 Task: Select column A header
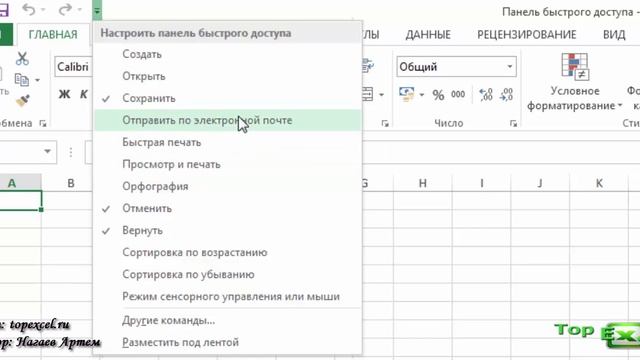click(20, 183)
